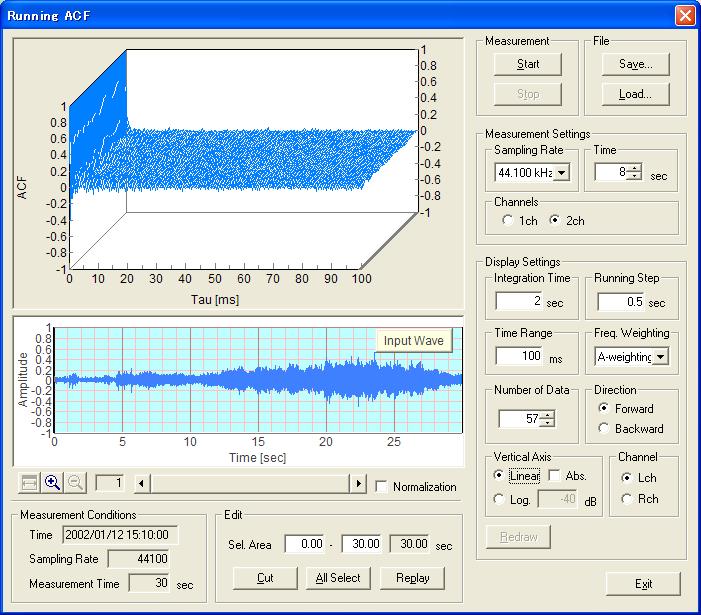The height and width of the screenshot is (615, 701).
Task: Select the 1ch radio button
Action: (507, 220)
